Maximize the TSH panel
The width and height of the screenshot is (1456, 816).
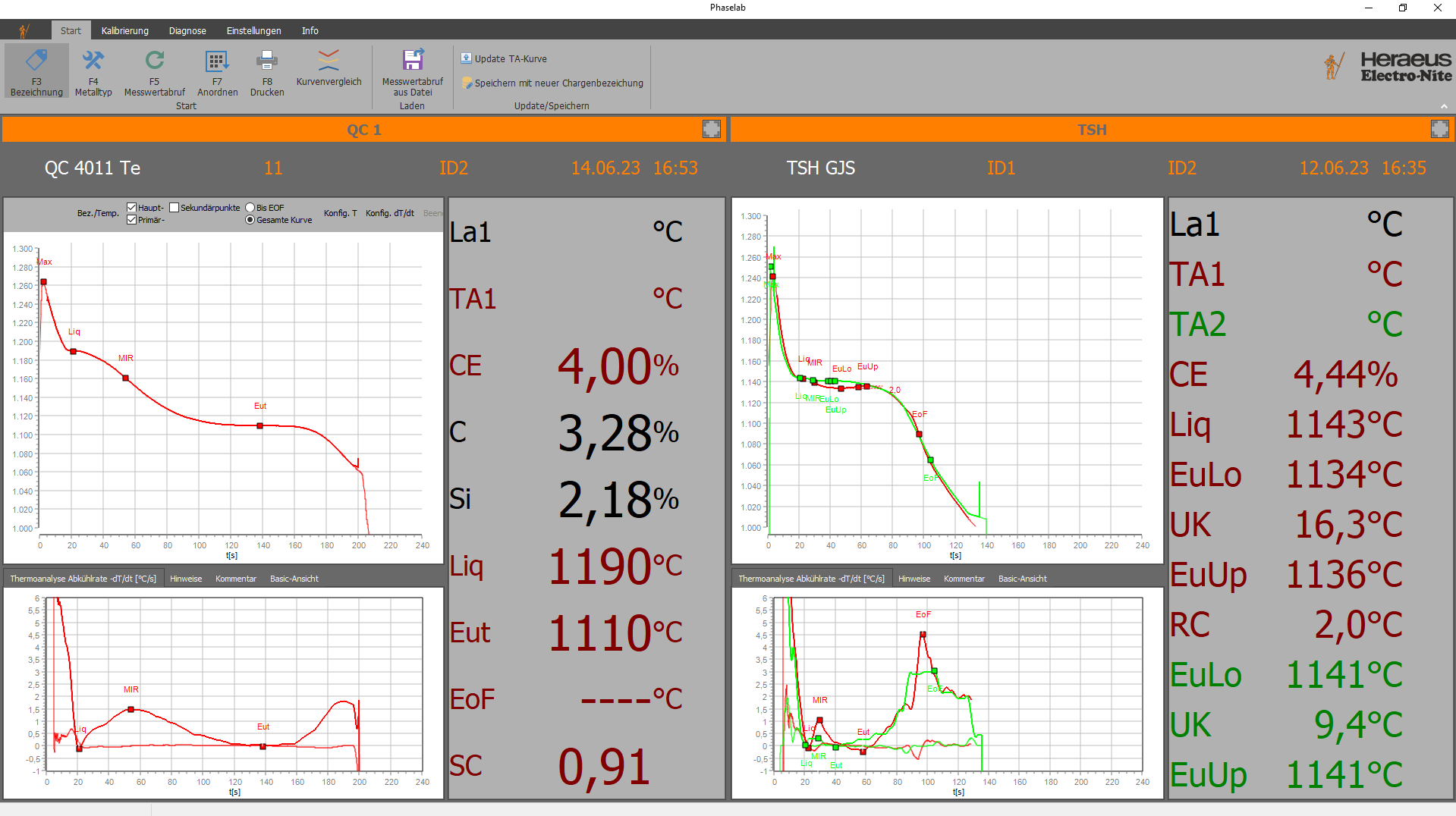coord(1439,129)
